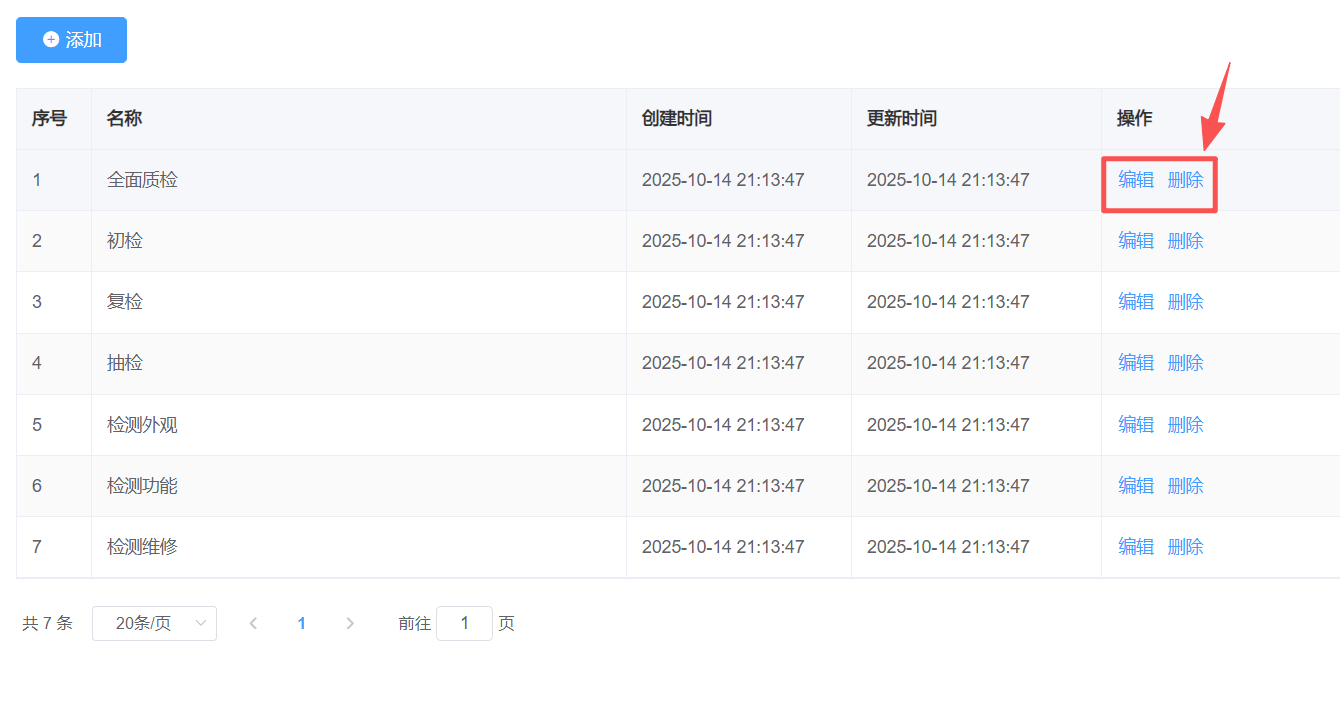Image resolution: width=1340 pixels, height=710 pixels.
Task: Go to previous page using left arrow
Action: [253, 623]
